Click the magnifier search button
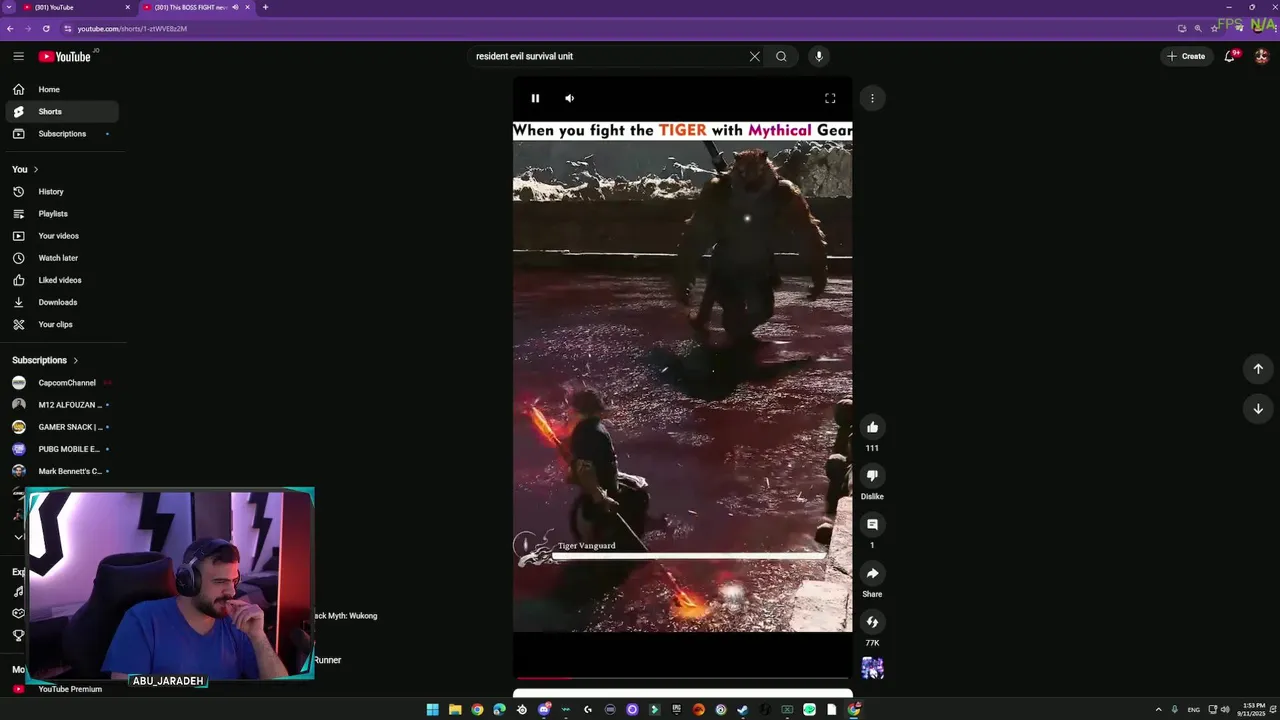Image resolution: width=1280 pixels, height=720 pixels. (781, 56)
